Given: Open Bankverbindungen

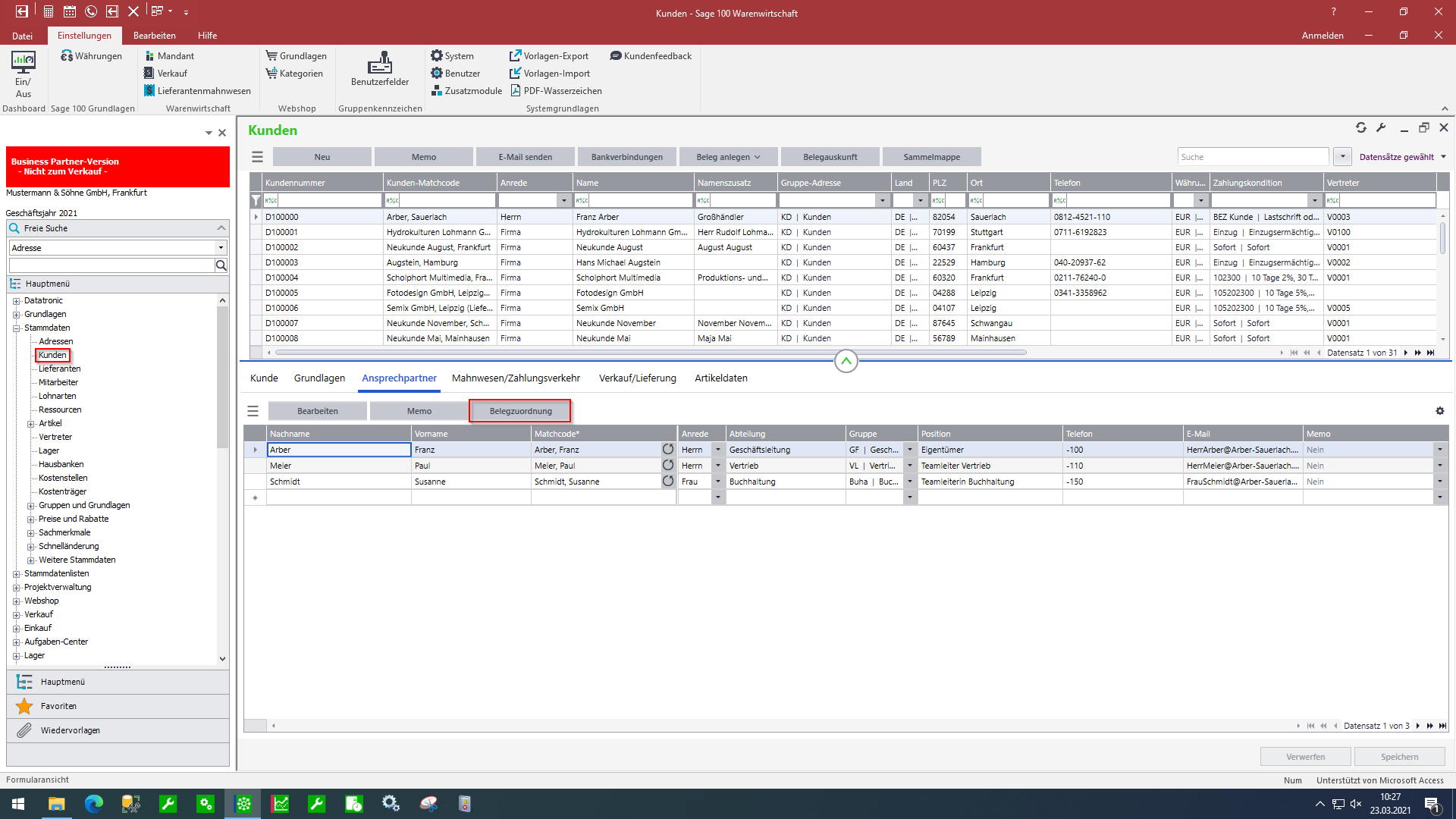Looking at the screenshot, I should point(627,157).
